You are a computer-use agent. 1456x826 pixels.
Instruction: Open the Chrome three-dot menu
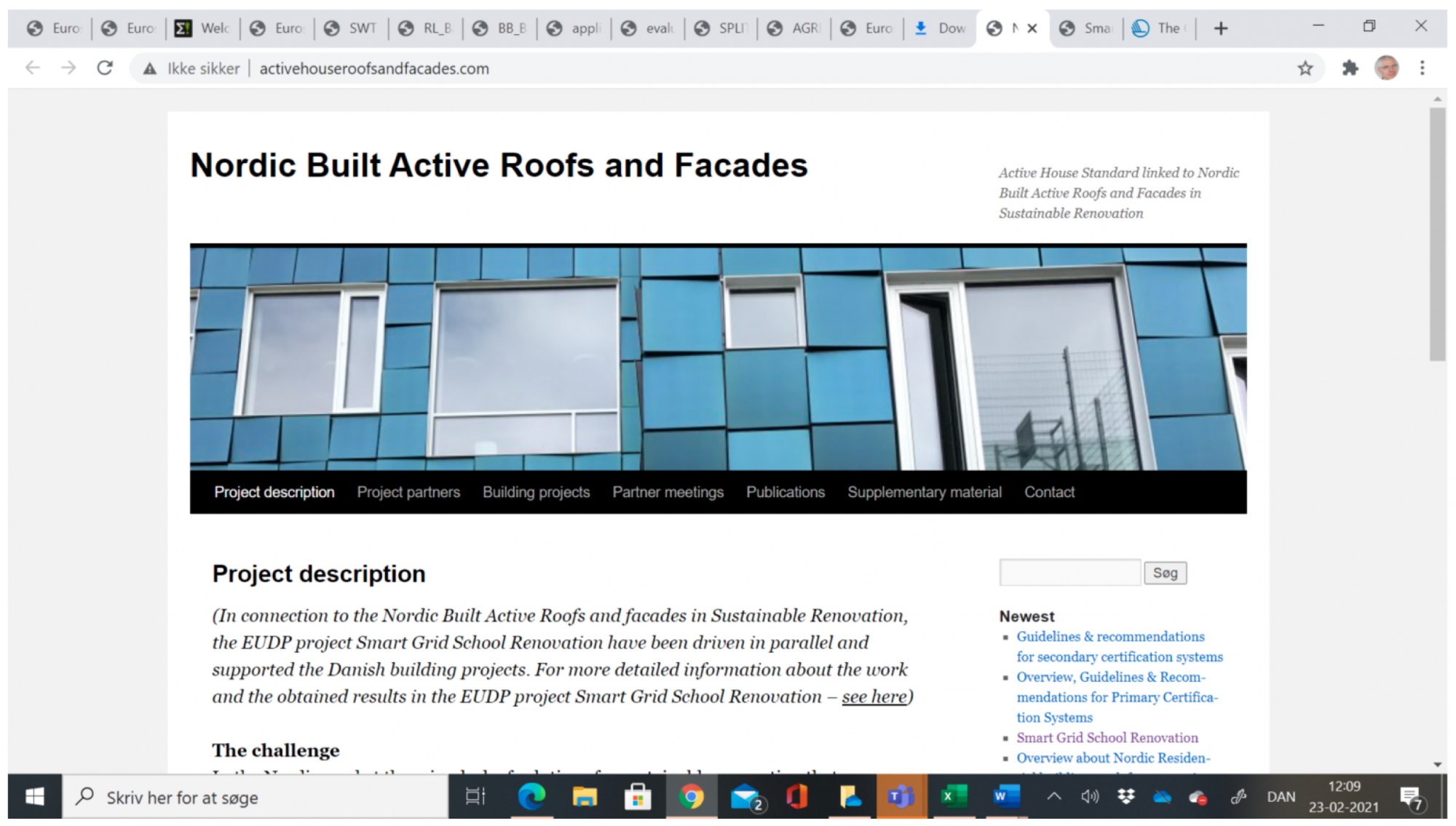click(1422, 68)
